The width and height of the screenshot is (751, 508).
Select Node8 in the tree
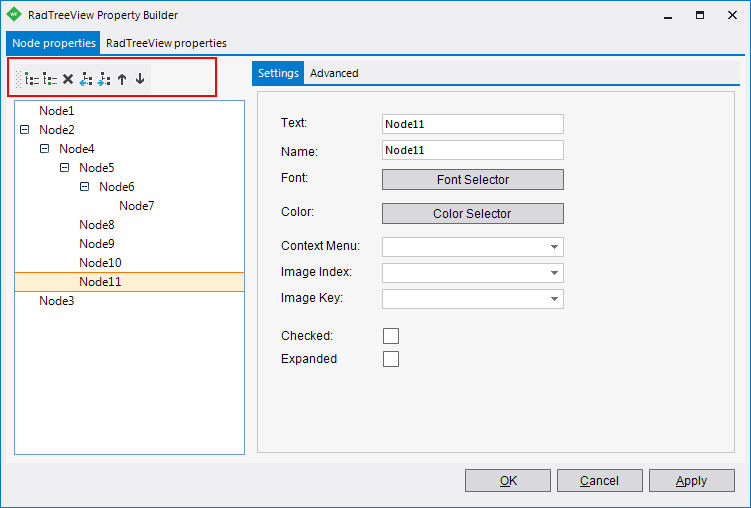[97, 225]
